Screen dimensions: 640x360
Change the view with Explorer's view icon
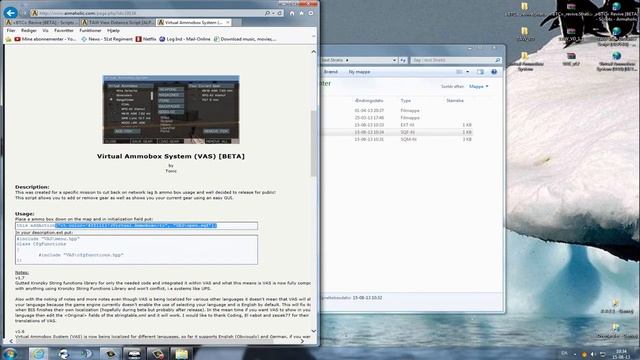460,72
